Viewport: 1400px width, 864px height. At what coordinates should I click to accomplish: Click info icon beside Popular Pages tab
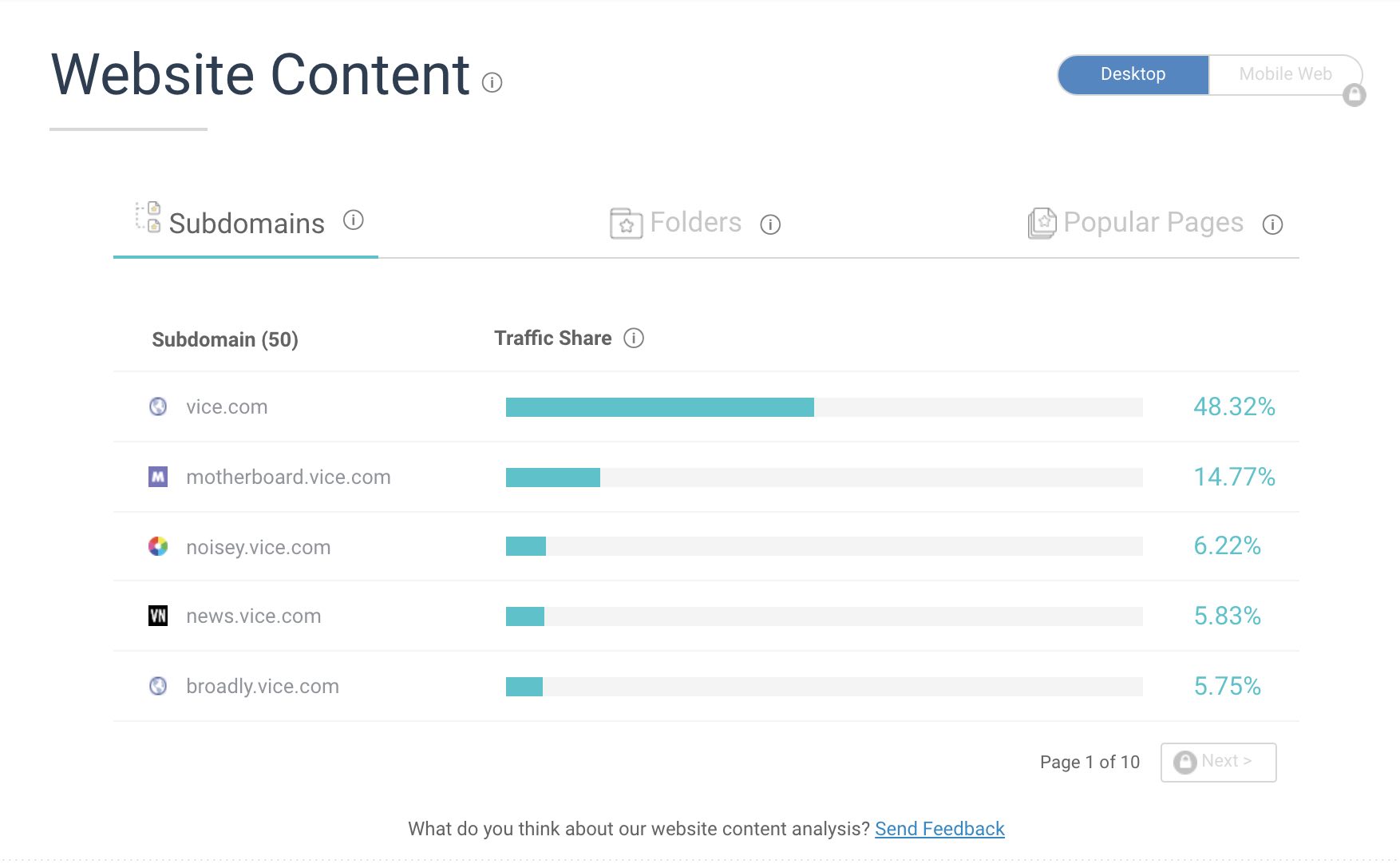(x=1272, y=224)
